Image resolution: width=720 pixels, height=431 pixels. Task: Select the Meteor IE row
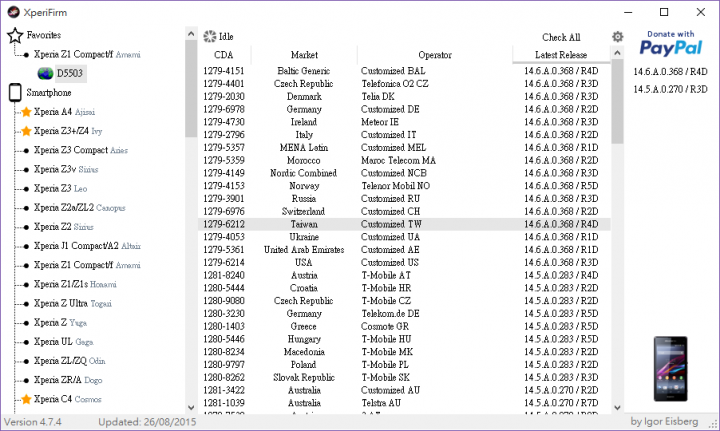coord(404,122)
